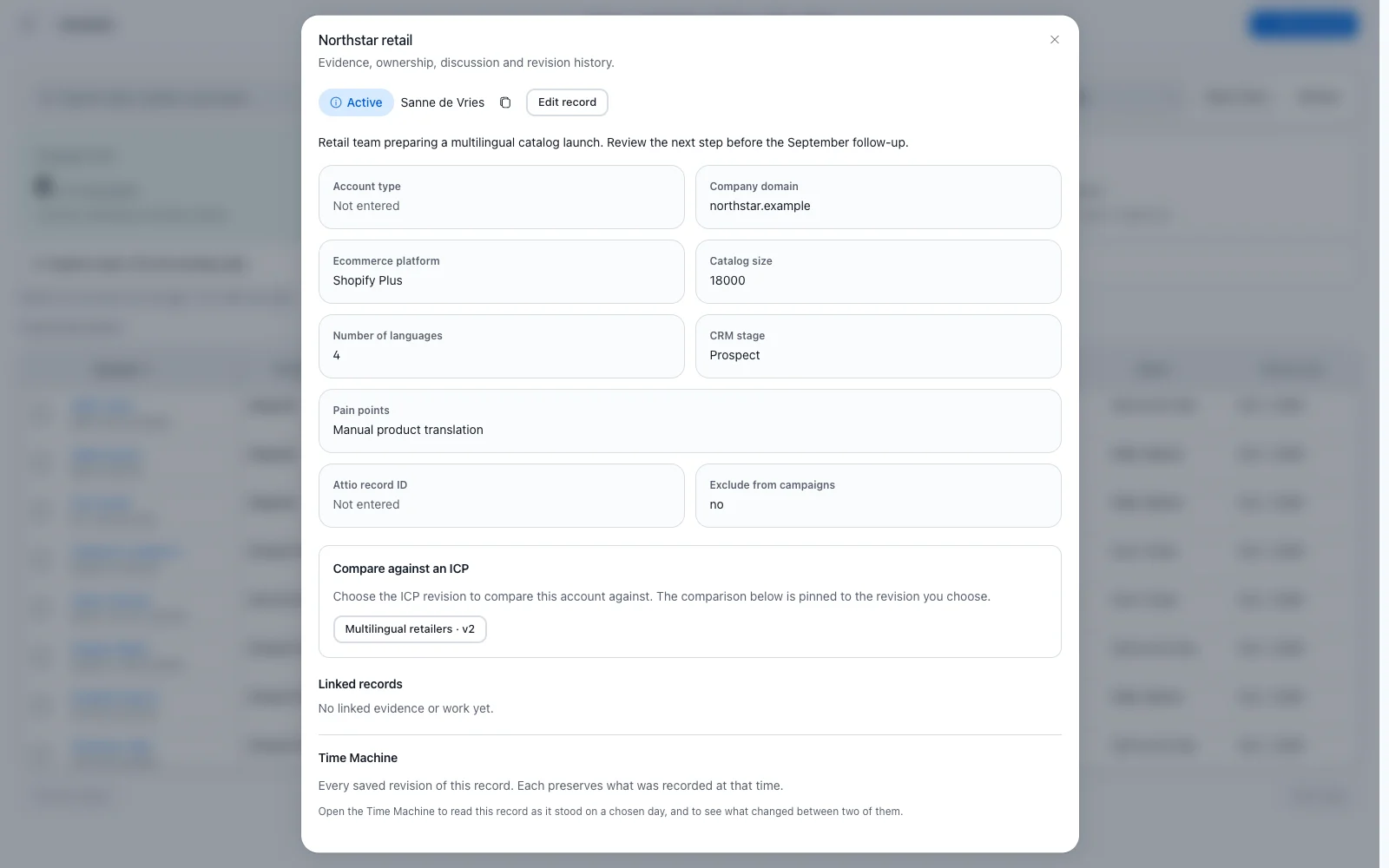1389x868 pixels.
Task: Click the Exclude from campaigns field
Action: pyautogui.click(x=878, y=496)
